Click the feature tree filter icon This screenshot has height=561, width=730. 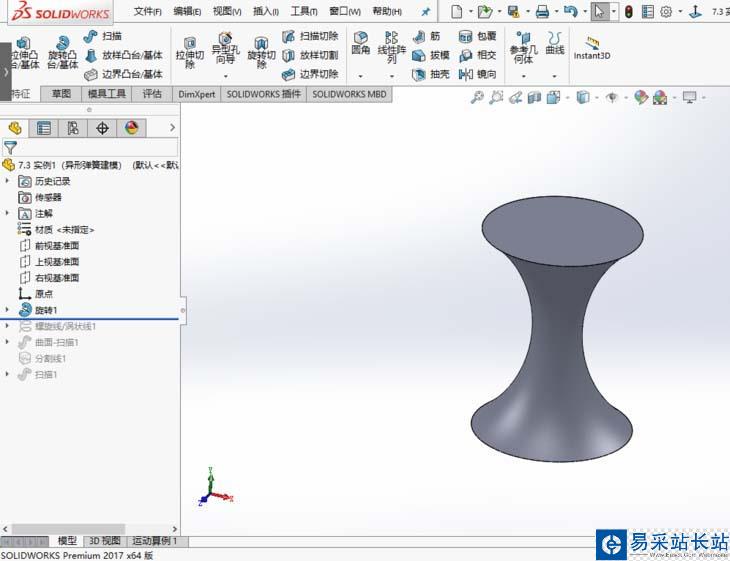pos(10,148)
